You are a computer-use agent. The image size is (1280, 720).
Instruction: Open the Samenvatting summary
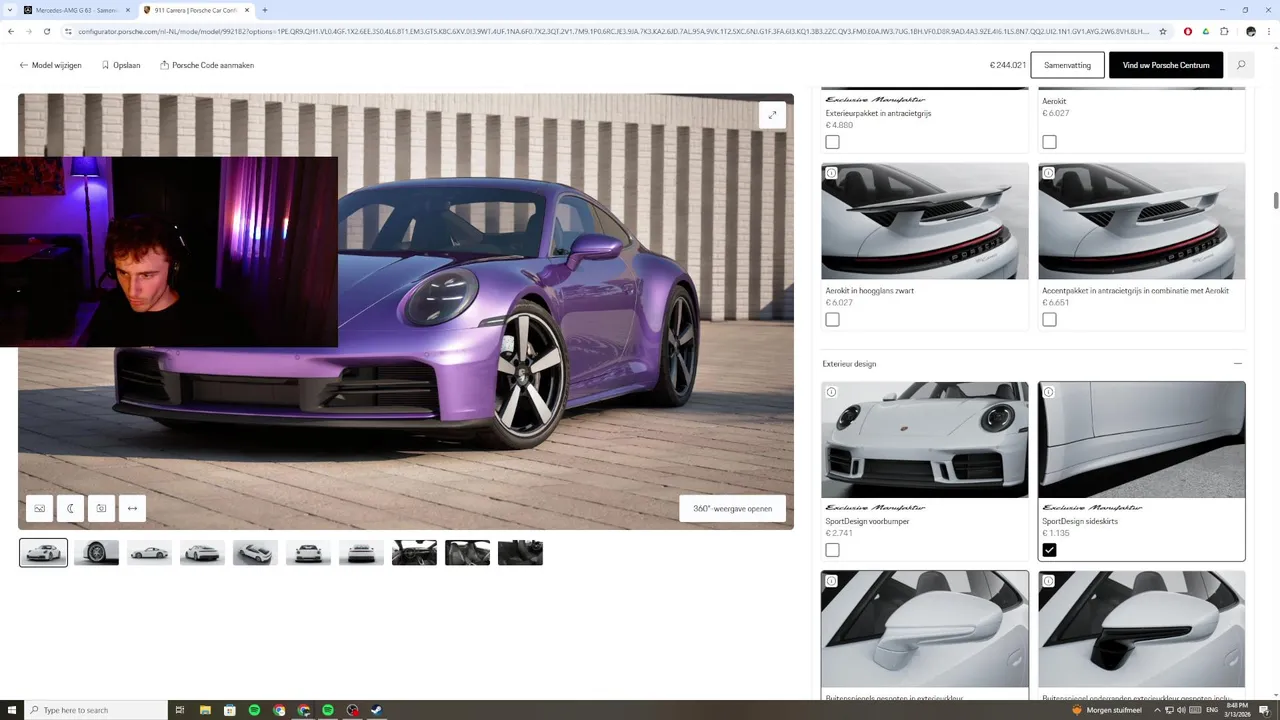click(1067, 65)
